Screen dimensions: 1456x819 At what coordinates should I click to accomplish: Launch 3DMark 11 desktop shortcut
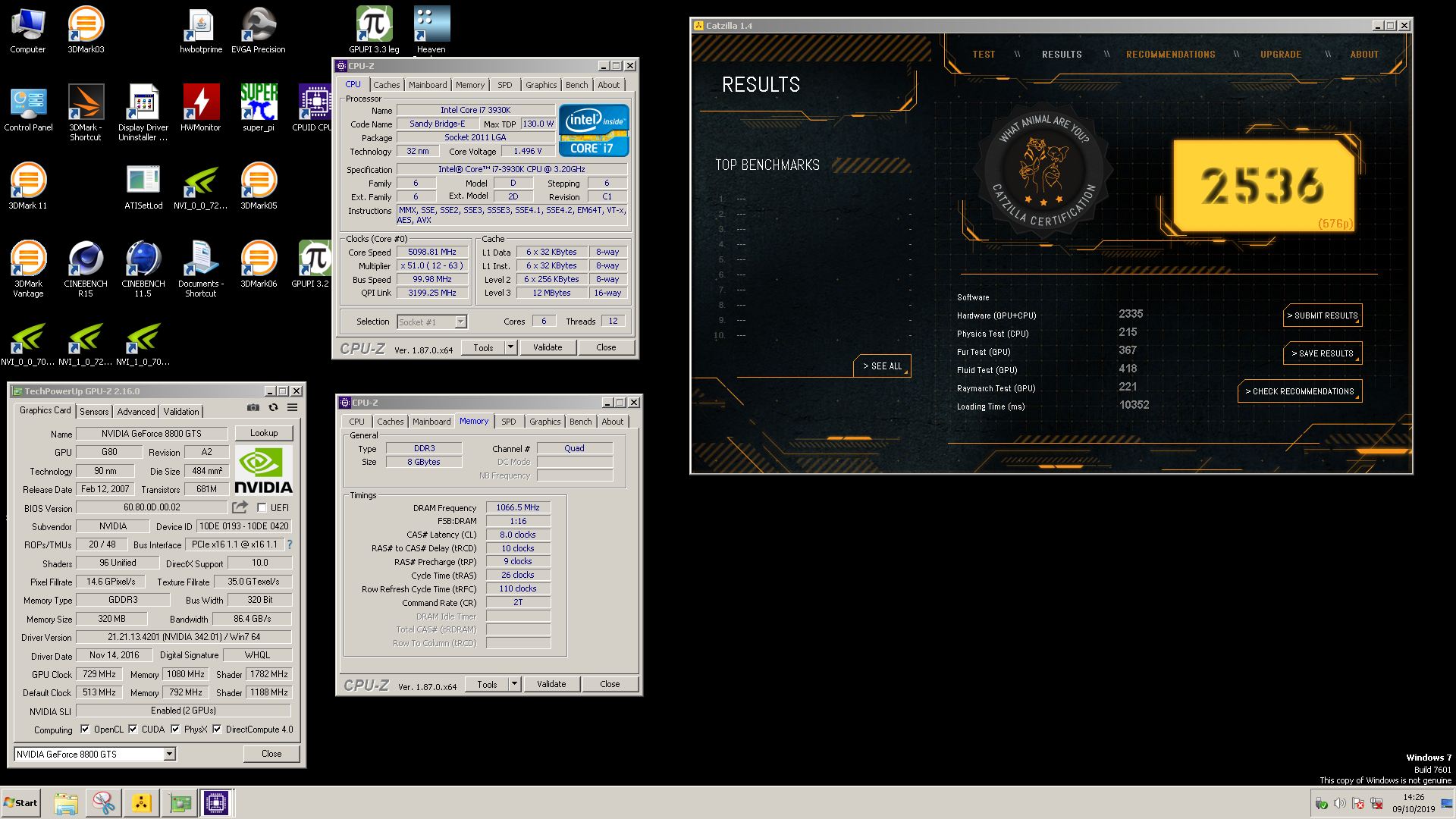tap(28, 187)
